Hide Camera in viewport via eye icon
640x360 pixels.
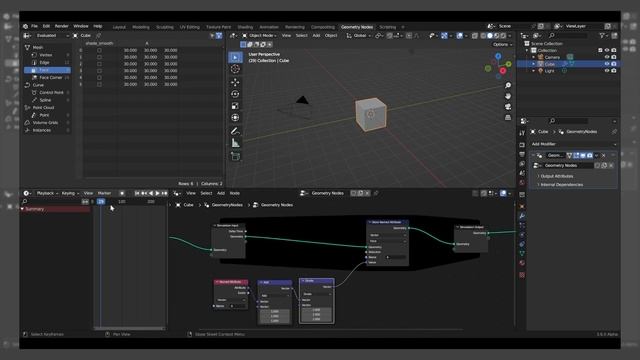coord(607,57)
